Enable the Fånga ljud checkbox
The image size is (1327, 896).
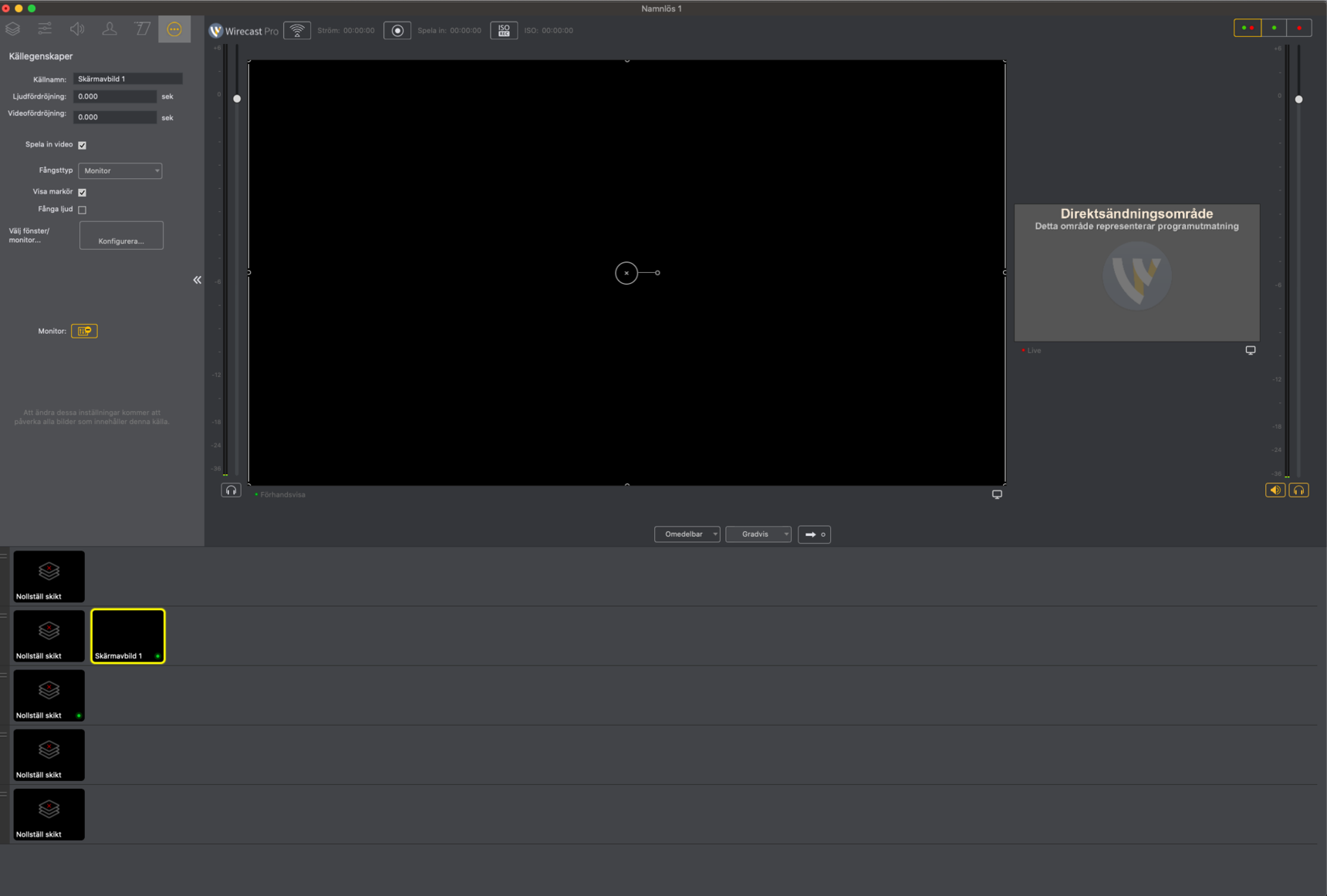pos(83,210)
